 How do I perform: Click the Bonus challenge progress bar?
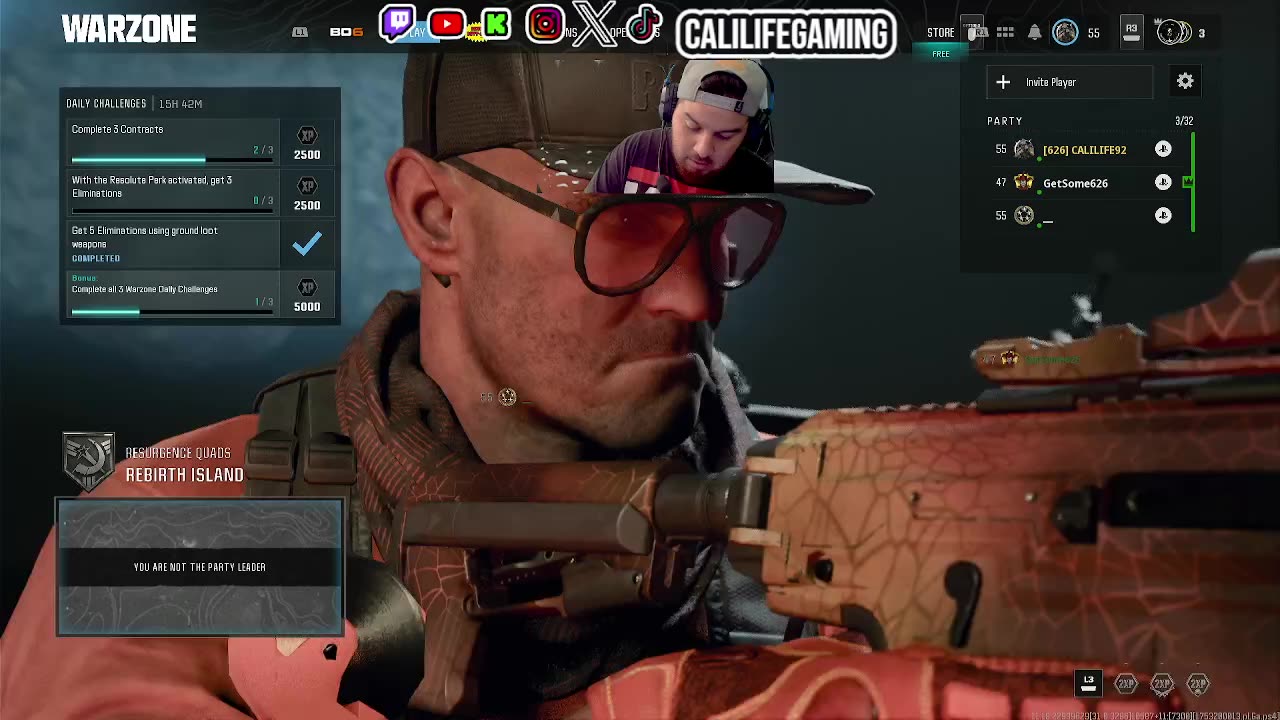click(x=172, y=312)
